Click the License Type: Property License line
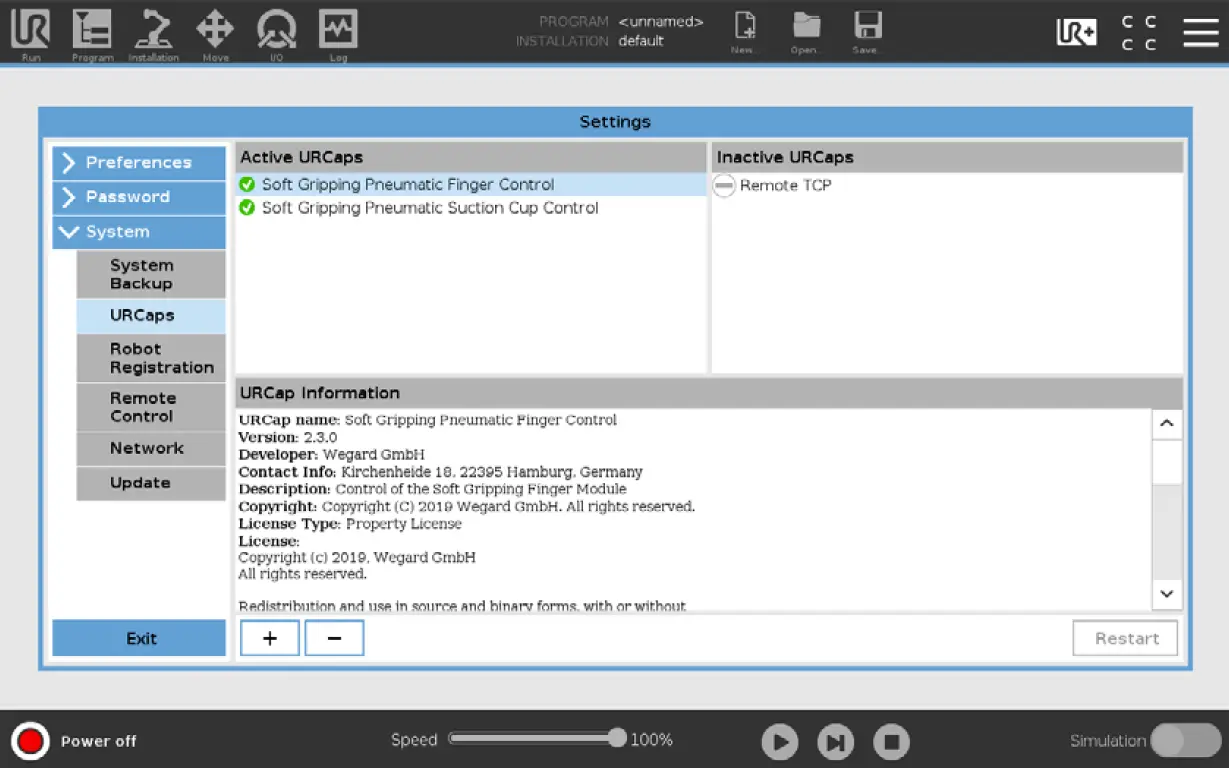The width and height of the screenshot is (1229, 768). (350, 524)
